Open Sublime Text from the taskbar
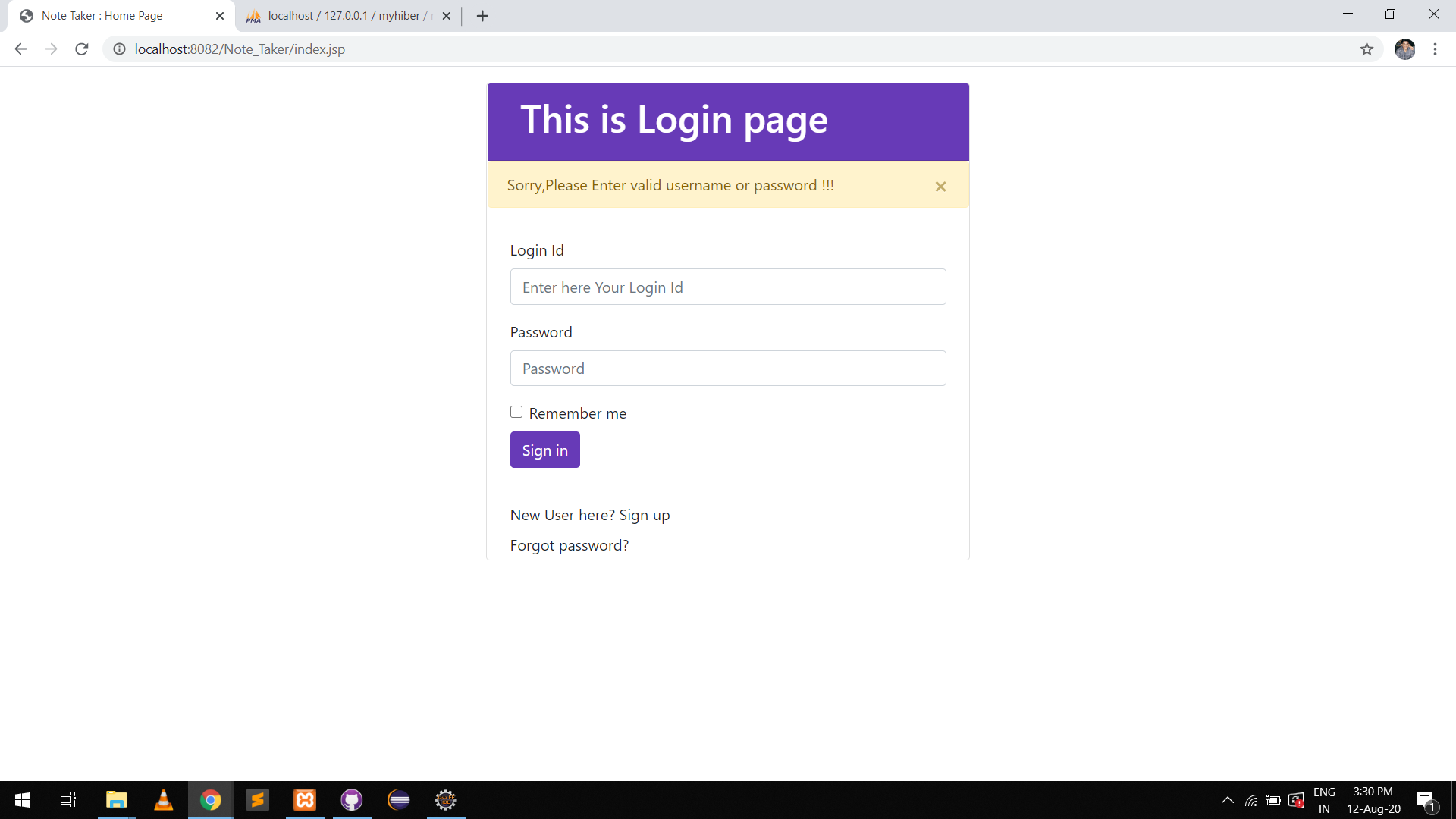This screenshot has width=1456, height=819. coord(258,800)
